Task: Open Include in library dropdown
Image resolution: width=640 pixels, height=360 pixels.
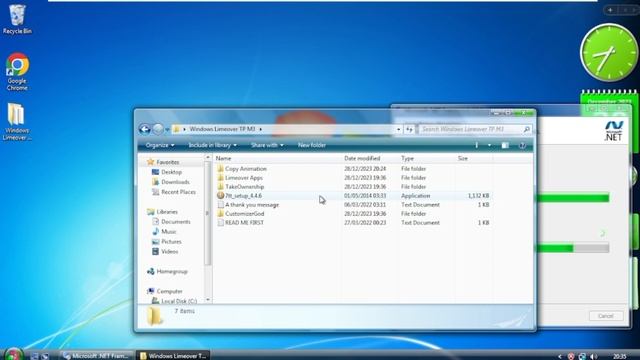Action: pos(212,145)
